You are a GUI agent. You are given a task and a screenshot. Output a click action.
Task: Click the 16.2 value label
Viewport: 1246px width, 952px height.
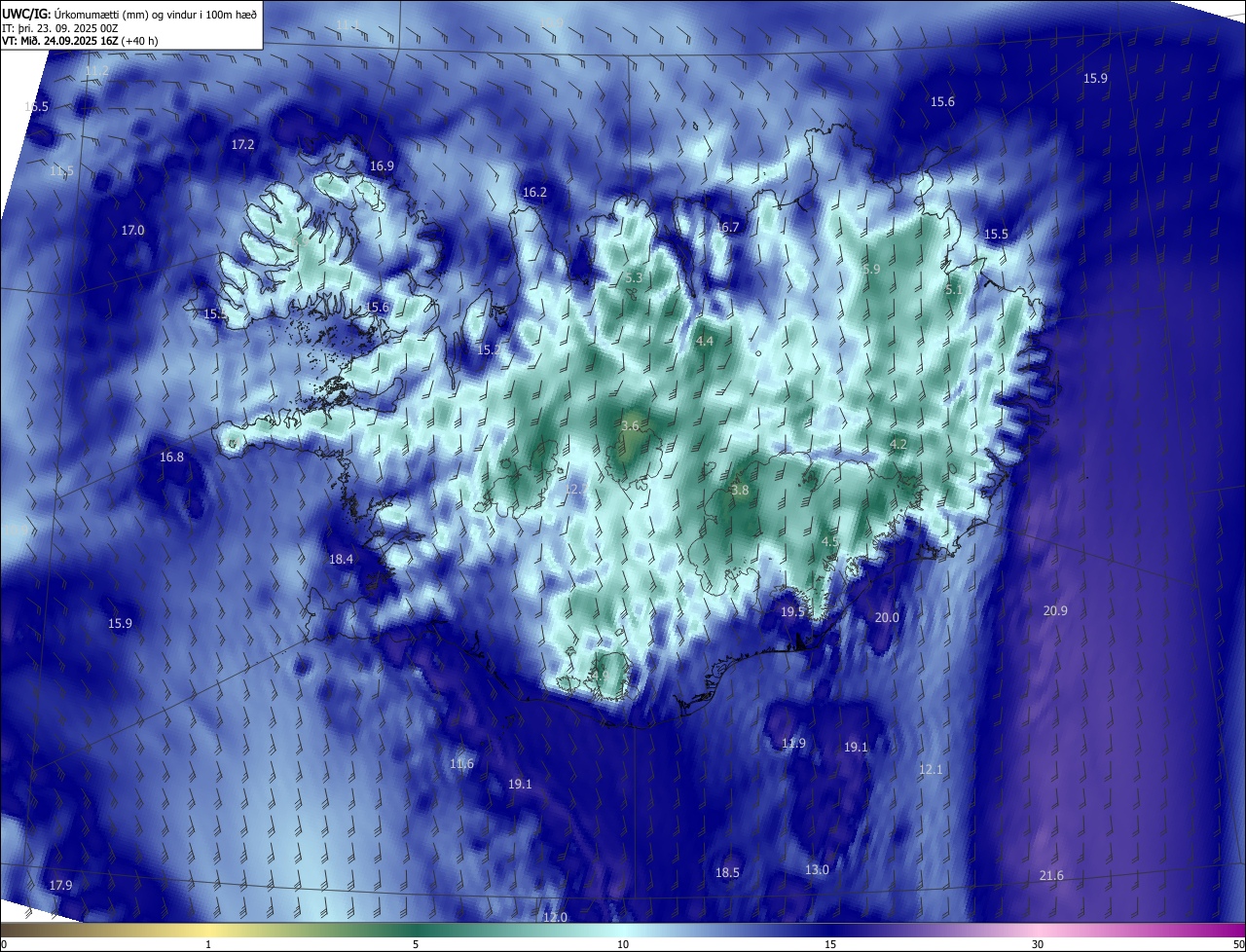(534, 193)
